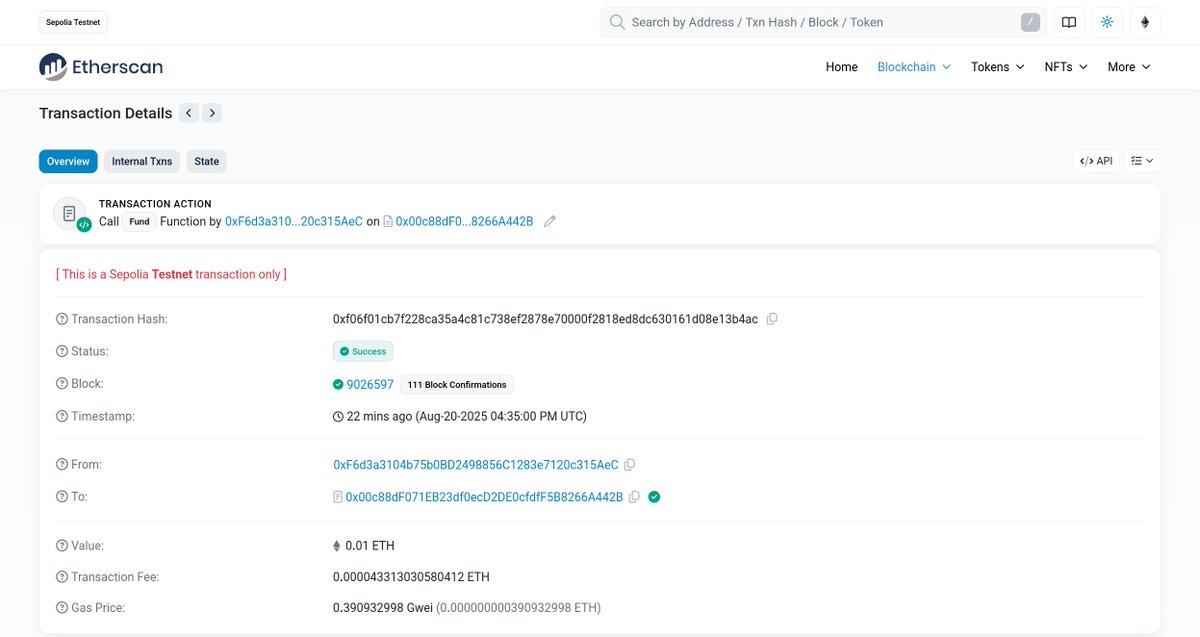This screenshot has width=1200, height=637.
Task: Click help icon beside Status
Action: [62, 352]
